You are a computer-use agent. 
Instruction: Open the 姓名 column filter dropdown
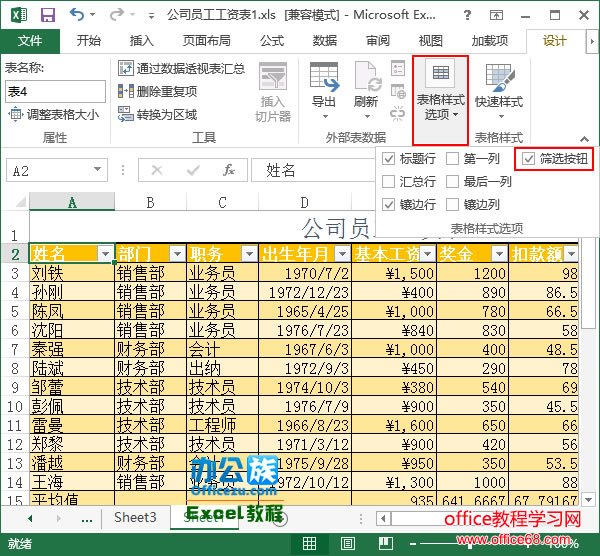coord(105,254)
